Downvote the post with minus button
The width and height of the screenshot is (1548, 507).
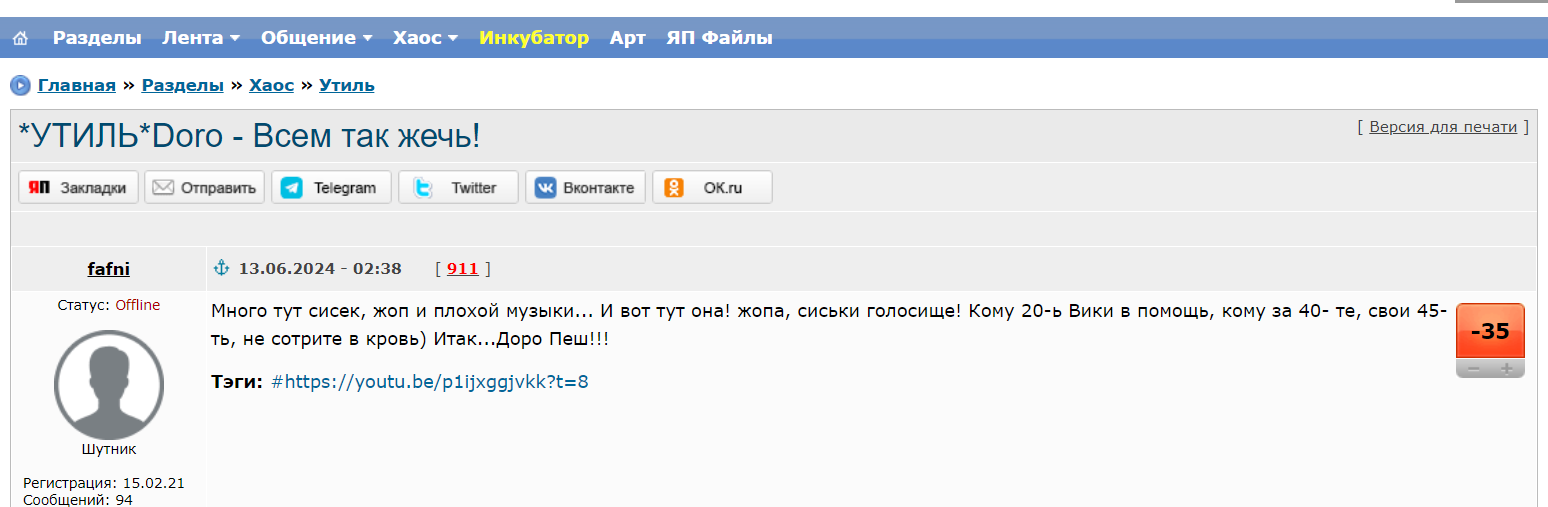(x=1473, y=369)
